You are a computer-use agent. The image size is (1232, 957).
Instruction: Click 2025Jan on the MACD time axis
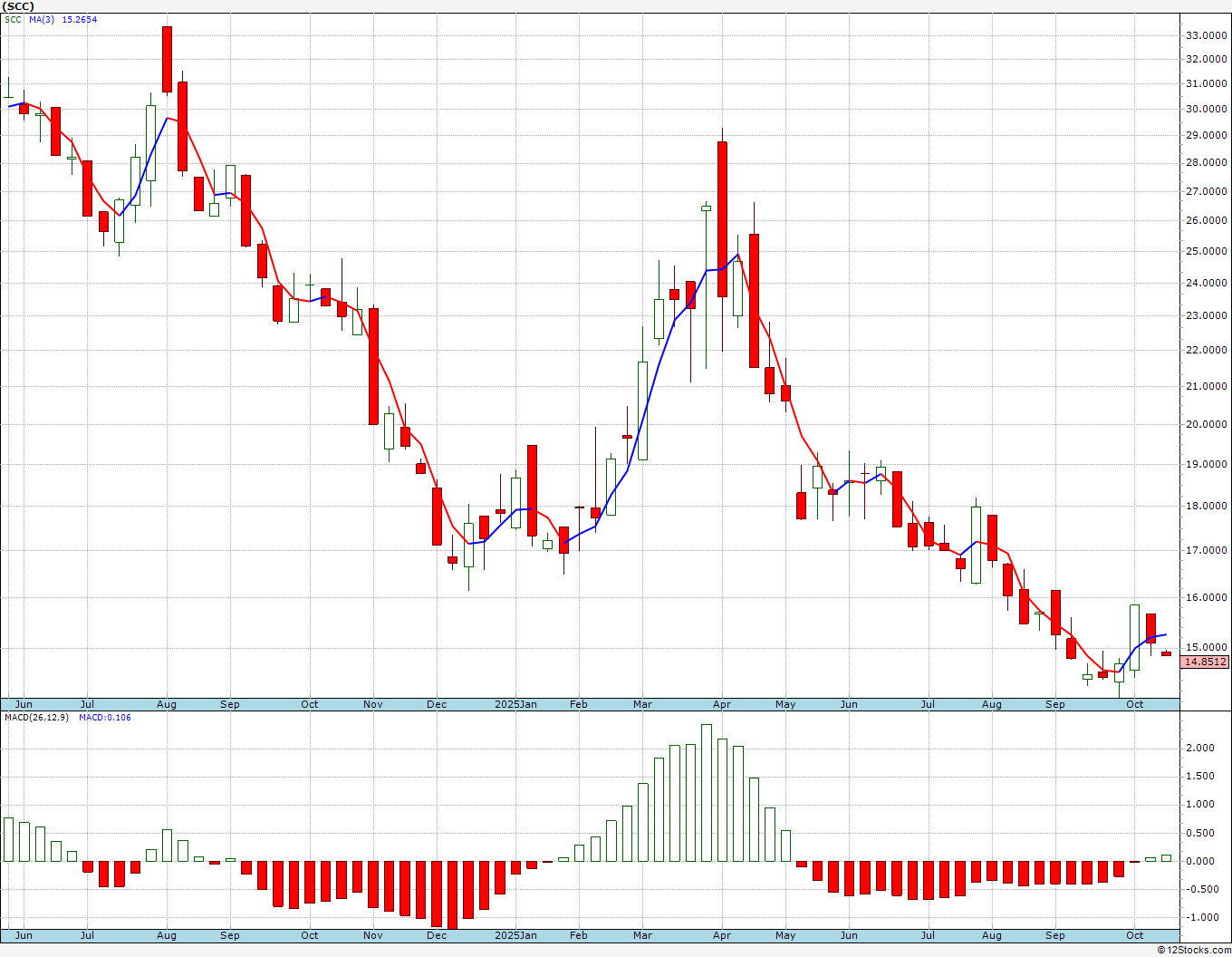[x=515, y=935]
